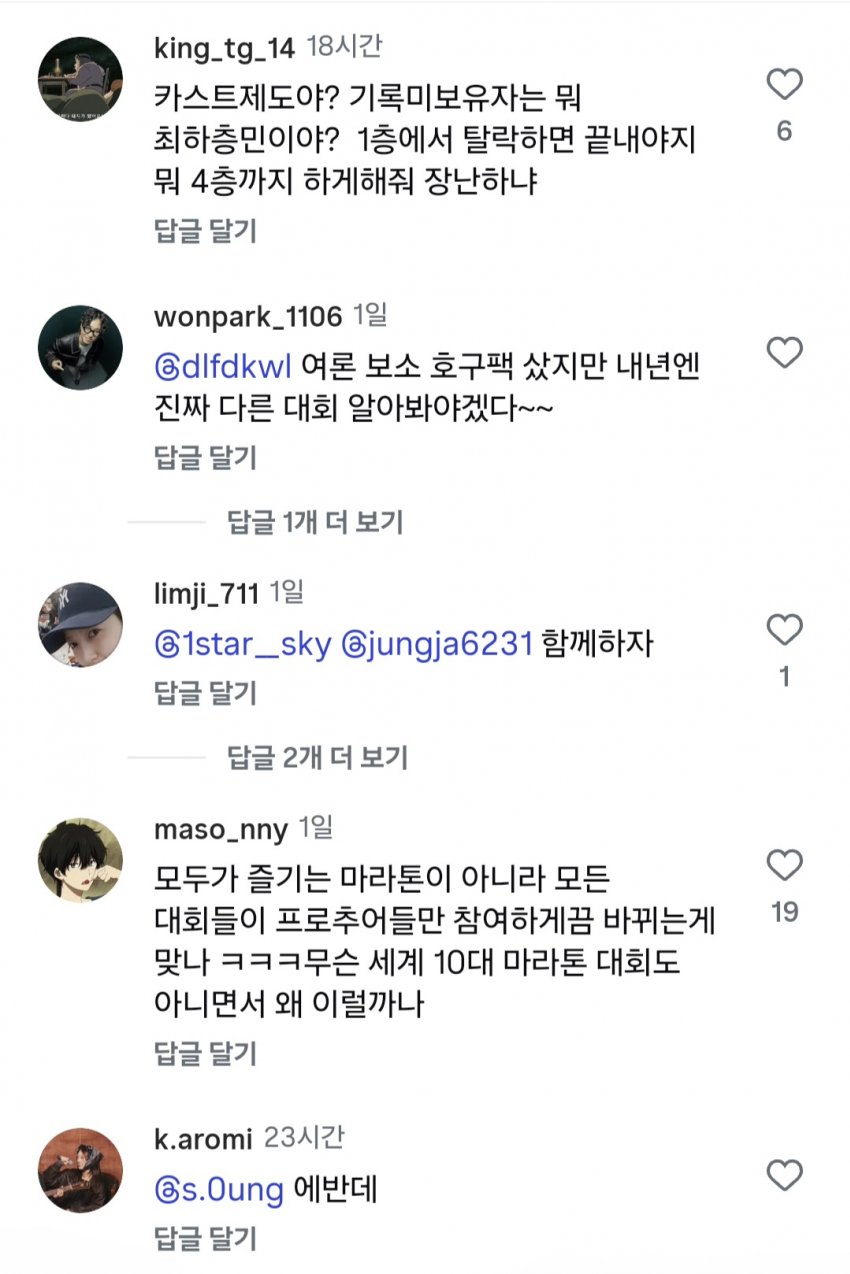Like limji_711's comment
The image size is (850, 1274).
click(x=784, y=630)
